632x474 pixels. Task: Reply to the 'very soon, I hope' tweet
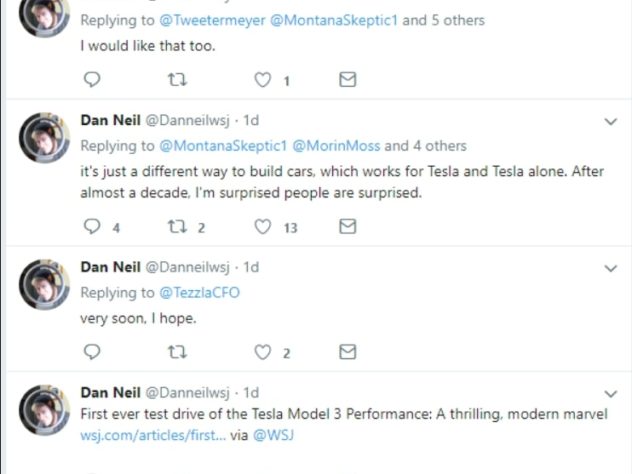pos(92,352)
